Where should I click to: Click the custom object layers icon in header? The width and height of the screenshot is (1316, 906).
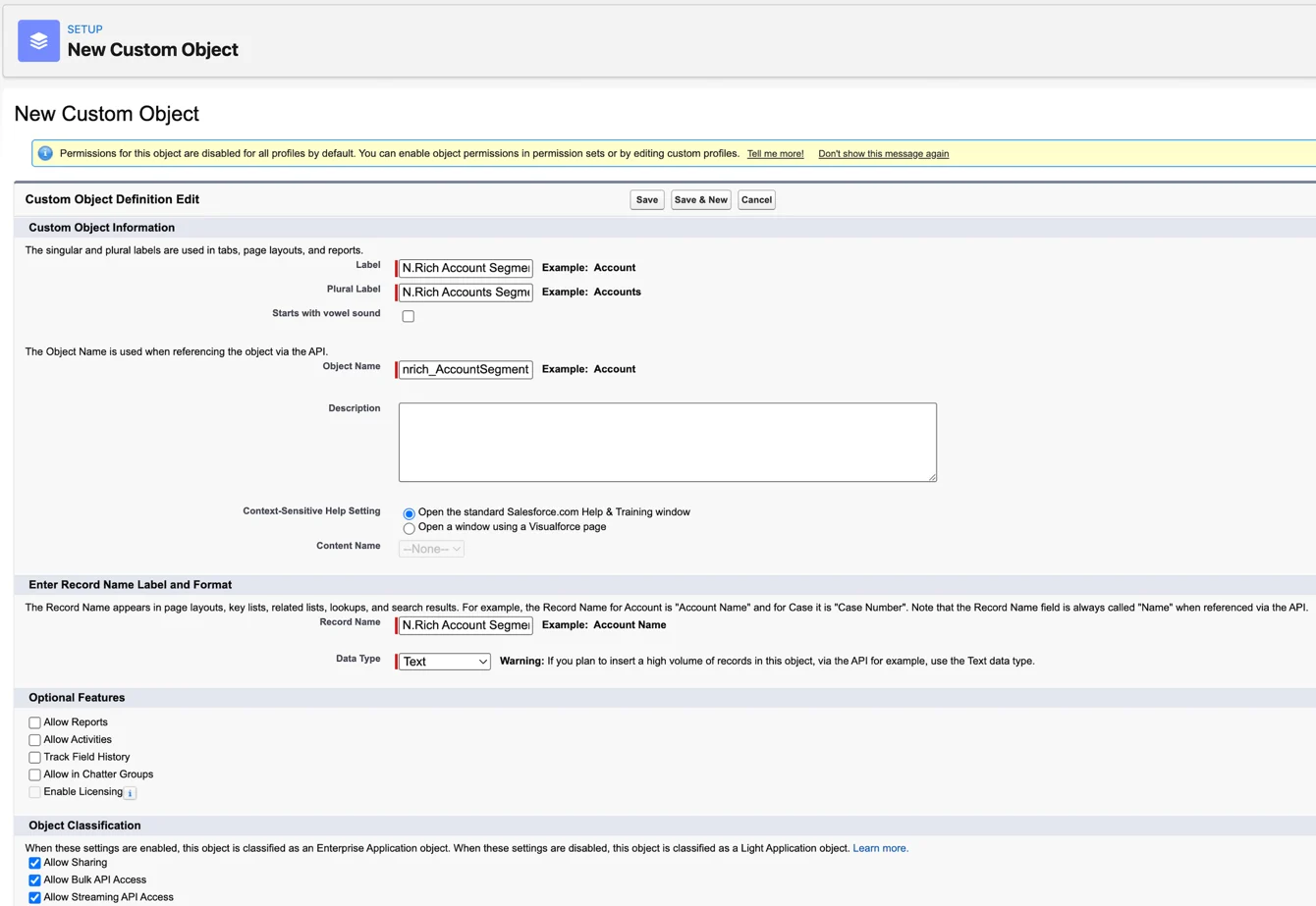38,41
